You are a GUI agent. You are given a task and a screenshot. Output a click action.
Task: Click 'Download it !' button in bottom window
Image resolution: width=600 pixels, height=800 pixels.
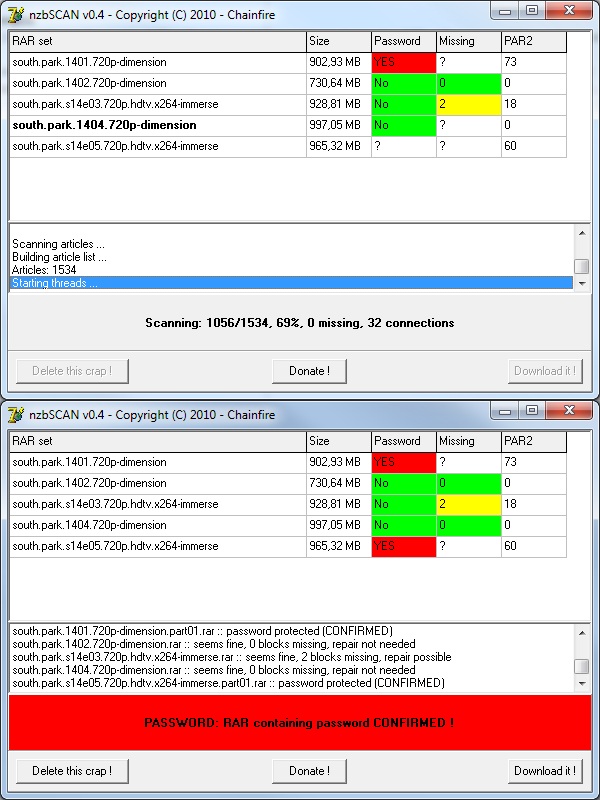545,770
